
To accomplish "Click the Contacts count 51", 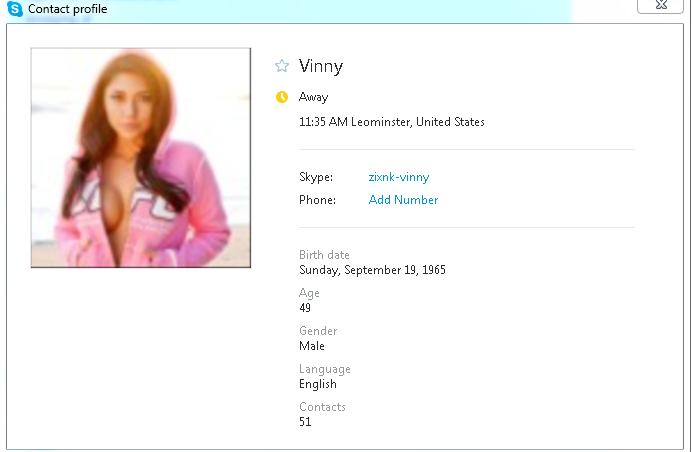I will coord(305,422).
